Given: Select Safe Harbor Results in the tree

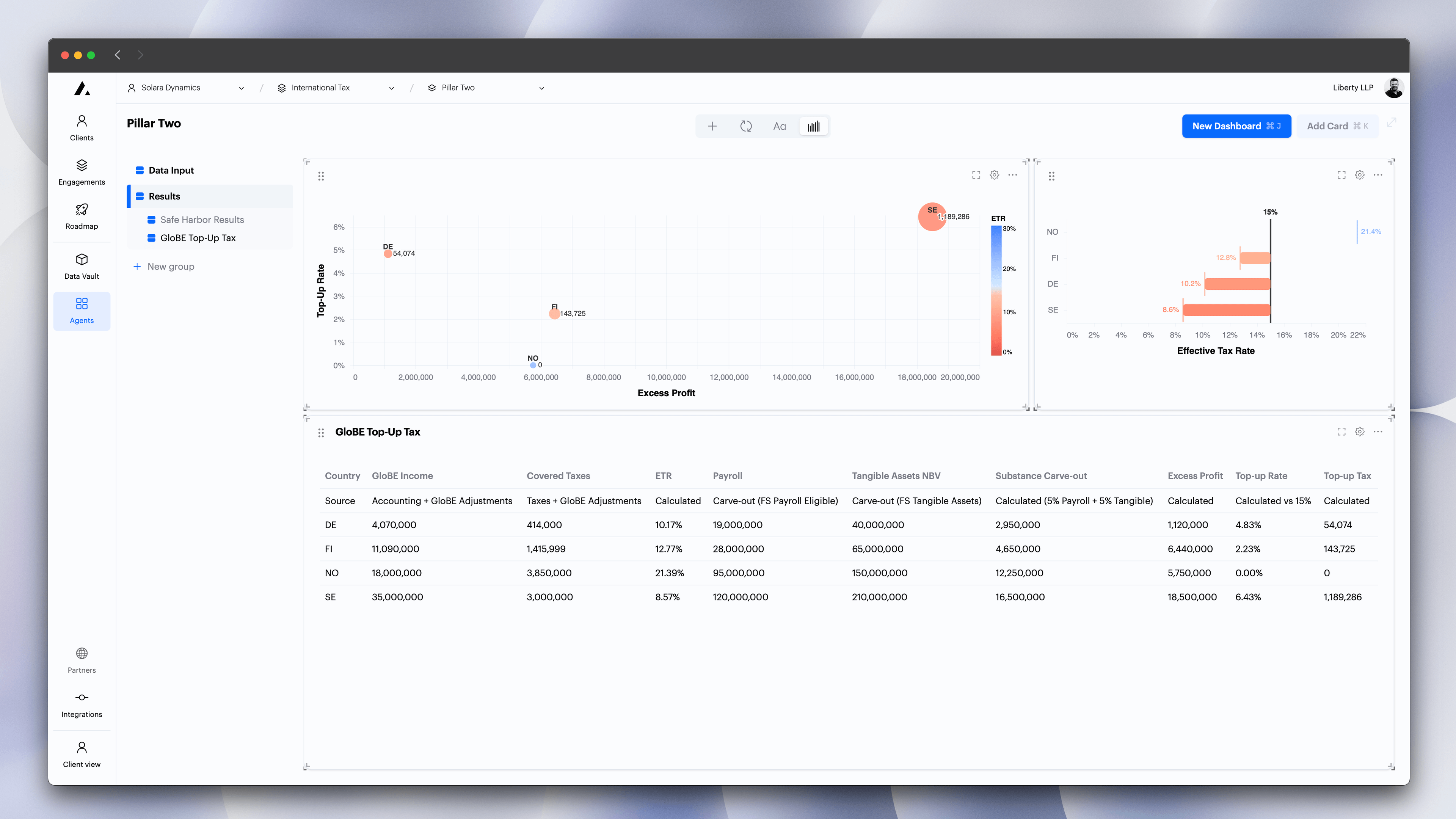Looking at the screenshot, I should click(x=202, y=219).
